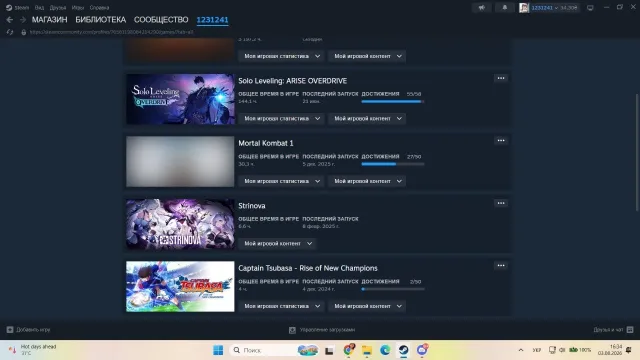This screenshot has width=640, height=360.
Task: Click the downloads icon next to Управление загрузками
Action: (x=292, y=330)
